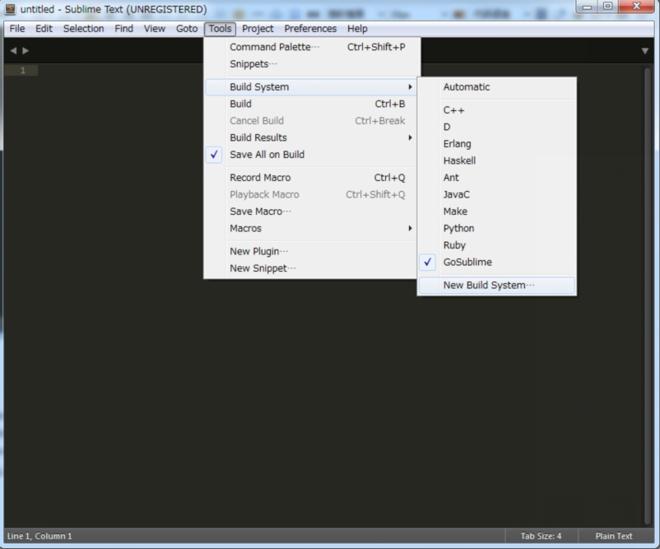This screenshot has height=549, width=660.
Task: Change the Plain Text syntax selector
Action: (x=614, y=536)
